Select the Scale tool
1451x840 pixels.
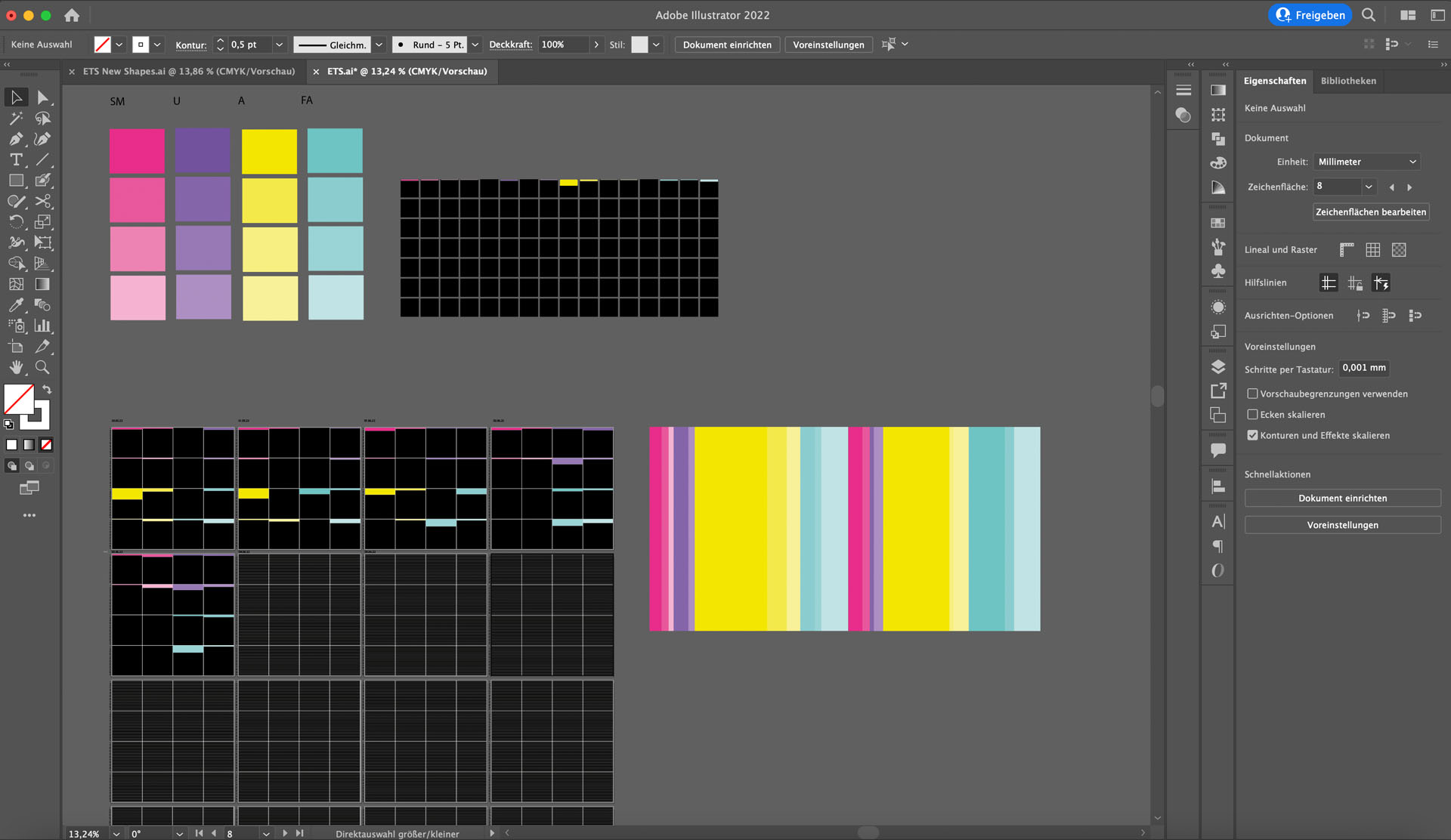click(42, 222)
